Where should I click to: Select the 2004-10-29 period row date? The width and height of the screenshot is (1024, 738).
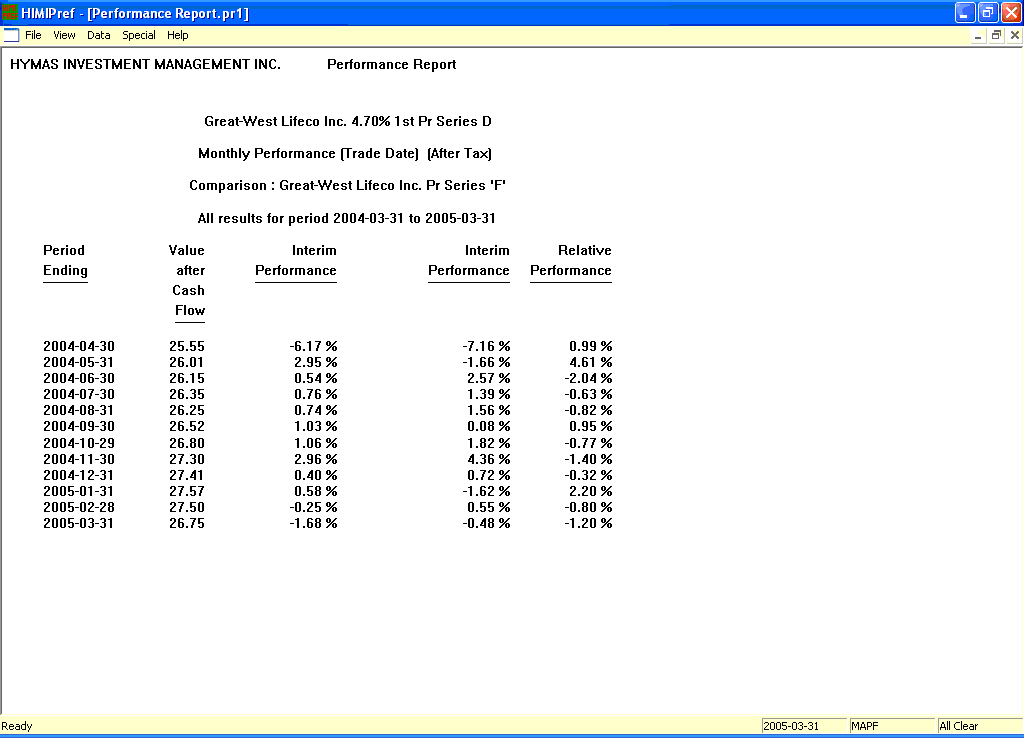point(79,443)
